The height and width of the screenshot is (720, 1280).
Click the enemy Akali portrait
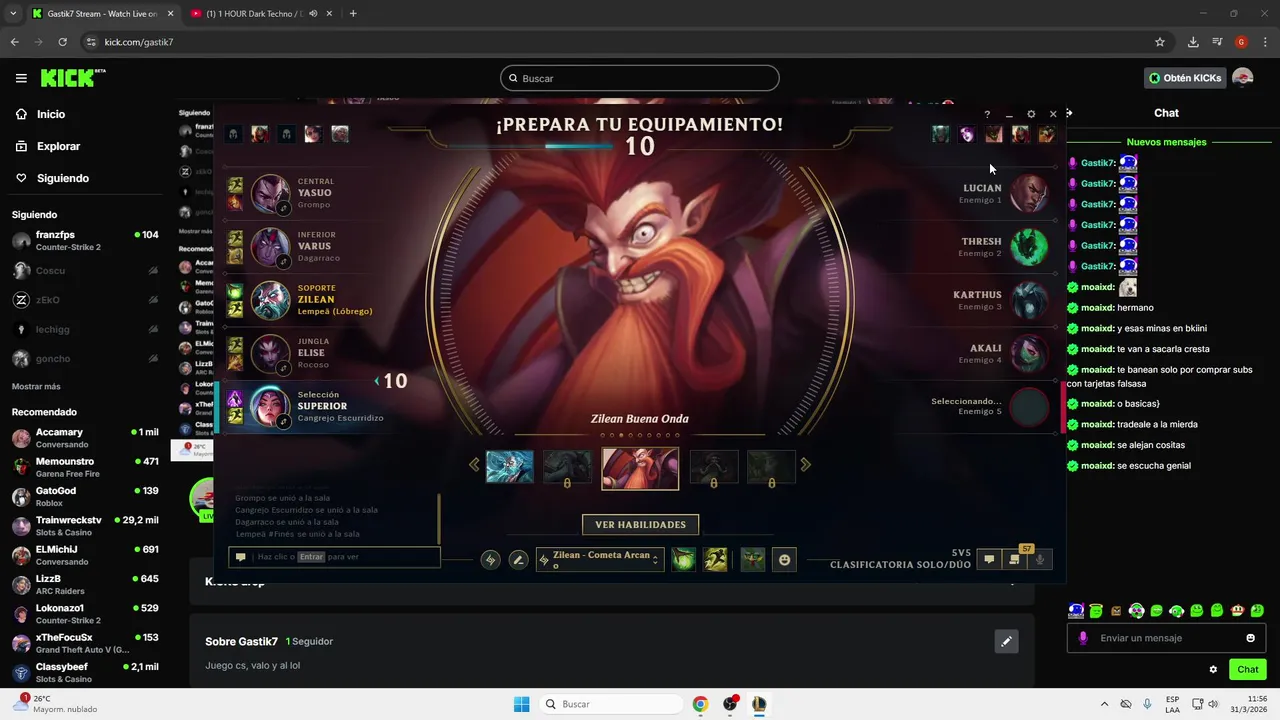click(x=1029, y=353)
